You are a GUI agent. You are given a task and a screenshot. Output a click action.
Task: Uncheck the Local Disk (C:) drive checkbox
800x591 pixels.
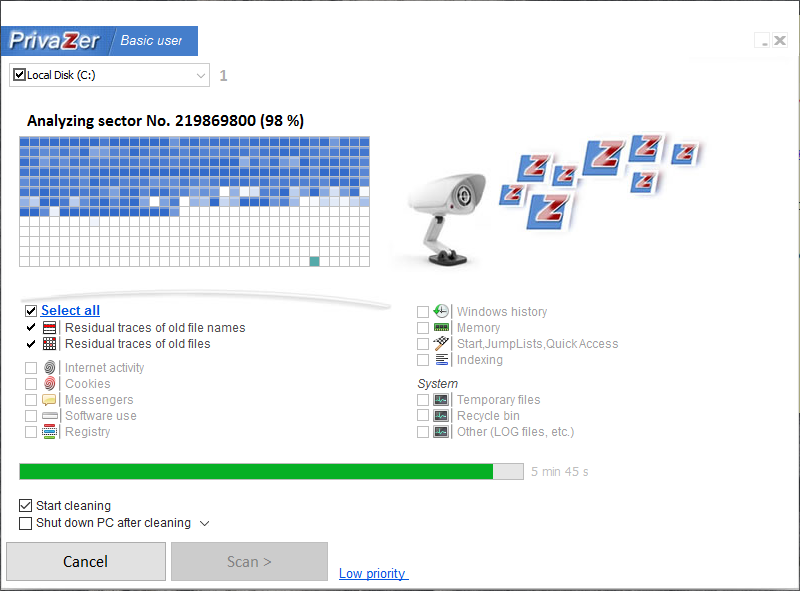pos(19,75)
